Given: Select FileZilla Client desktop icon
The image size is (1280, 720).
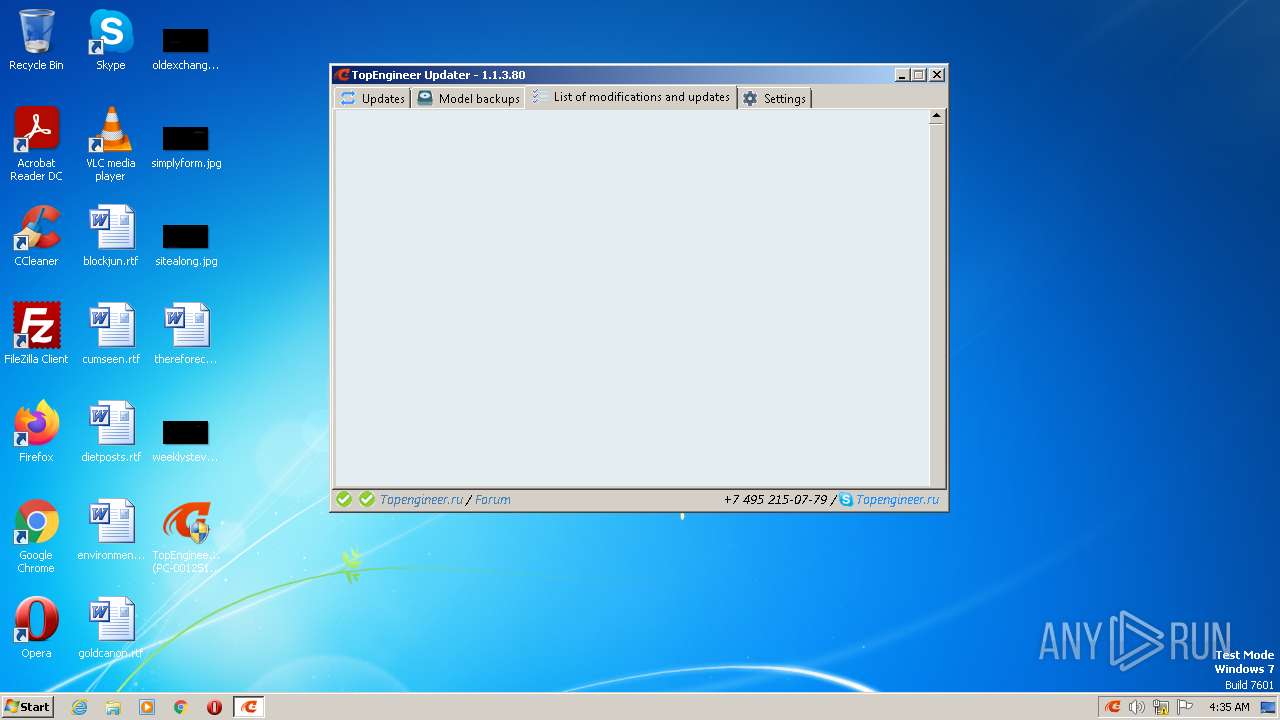Looking at the screenshot, I should click(x=36, y=334).
